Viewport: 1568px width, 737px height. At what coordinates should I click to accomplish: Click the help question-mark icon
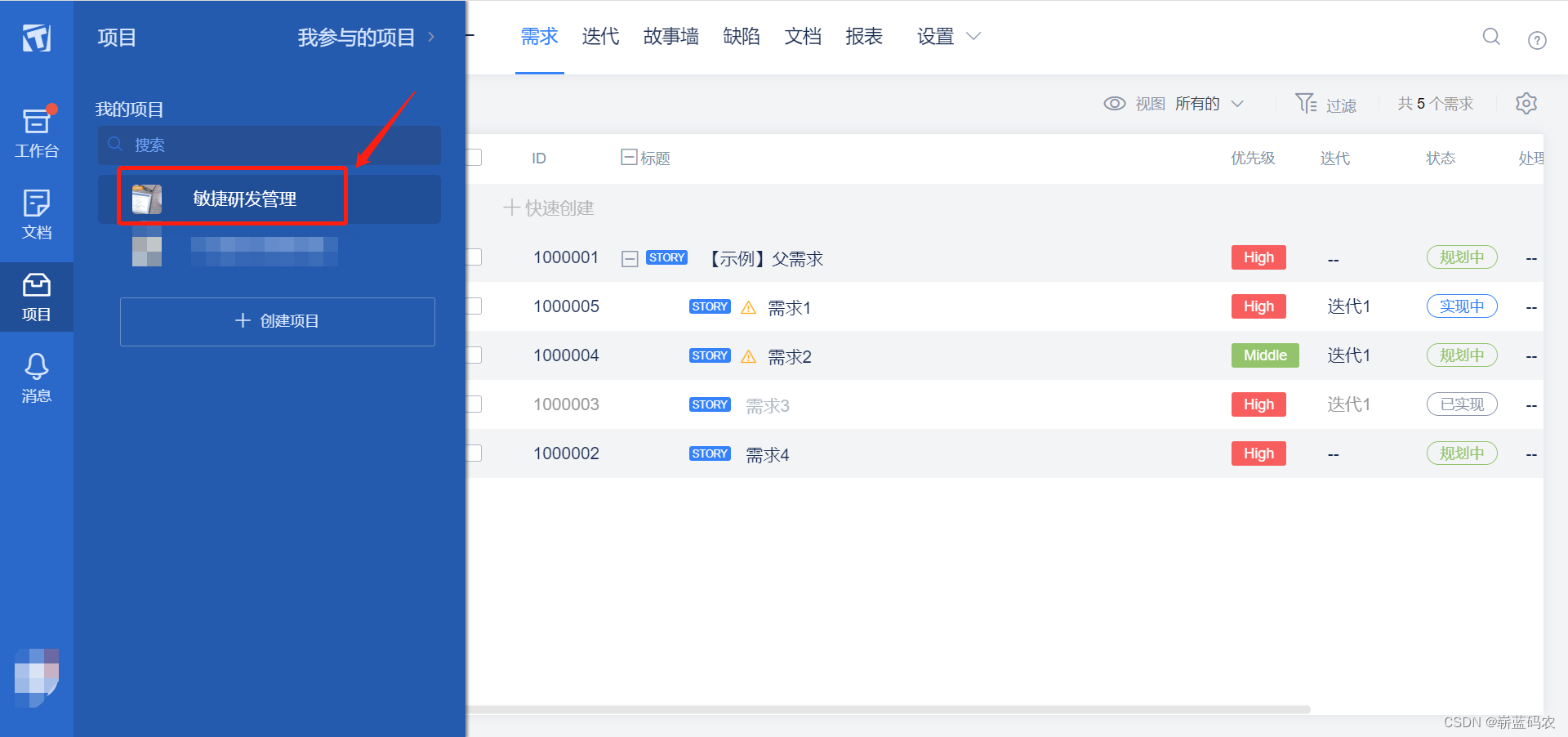(x=1538, y=39)
